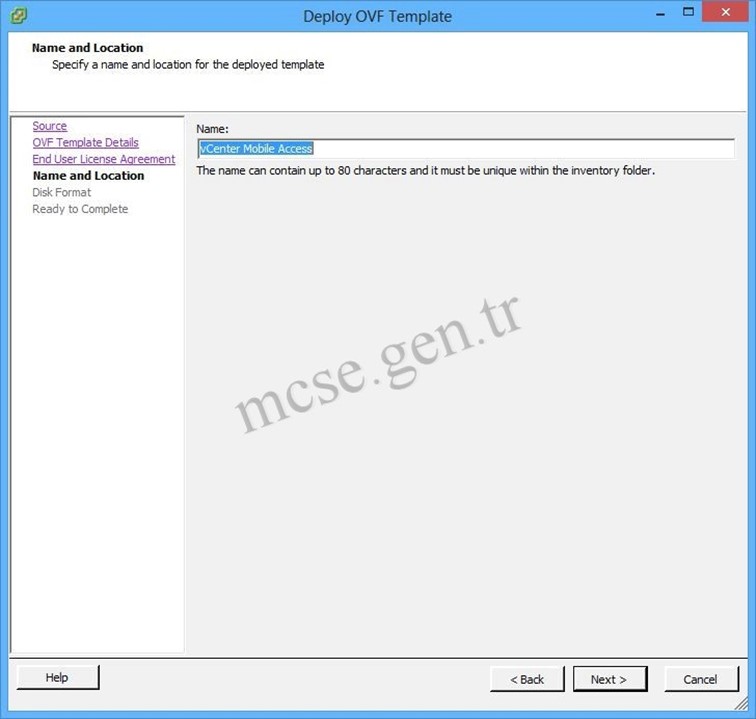Viewport: 756px width, 719px height.
Task: Click the Disk Format step label
Action: tap(61, 192)
